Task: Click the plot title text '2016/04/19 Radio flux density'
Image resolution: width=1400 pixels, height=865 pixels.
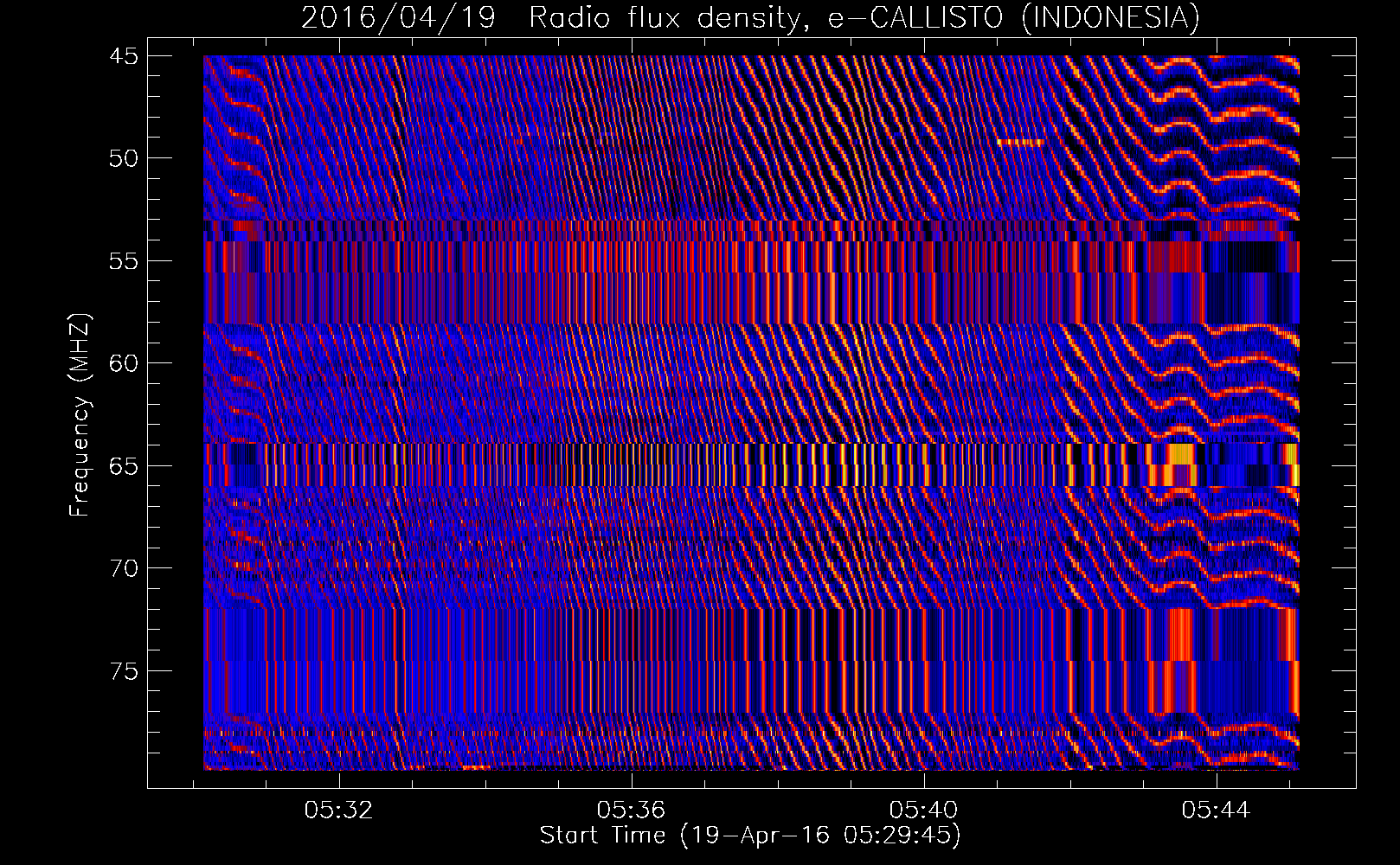Action: coord(550,17)
